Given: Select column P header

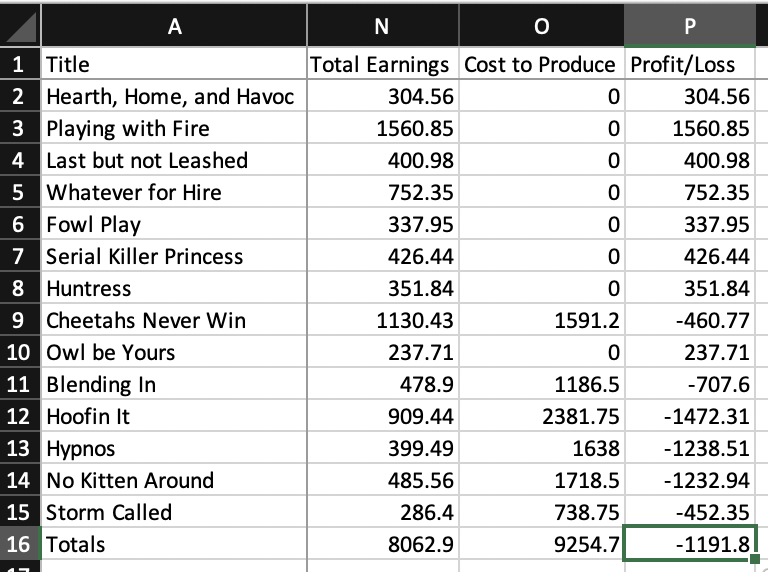Looking at the screenshot, I should (690, 25).
